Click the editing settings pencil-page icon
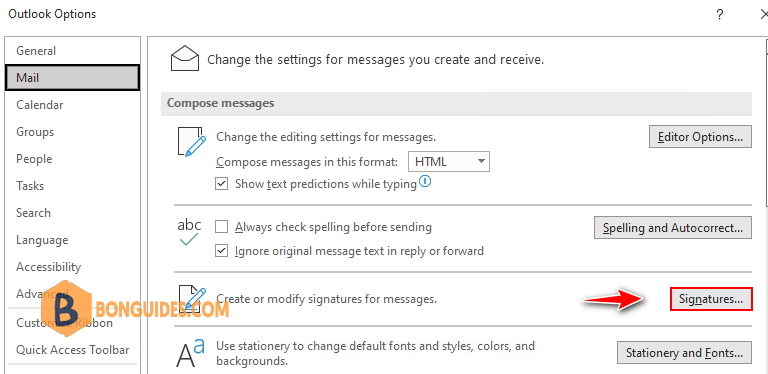Viewport: 768px width, 374px height. pyautogui.click(x=191, y=141)
